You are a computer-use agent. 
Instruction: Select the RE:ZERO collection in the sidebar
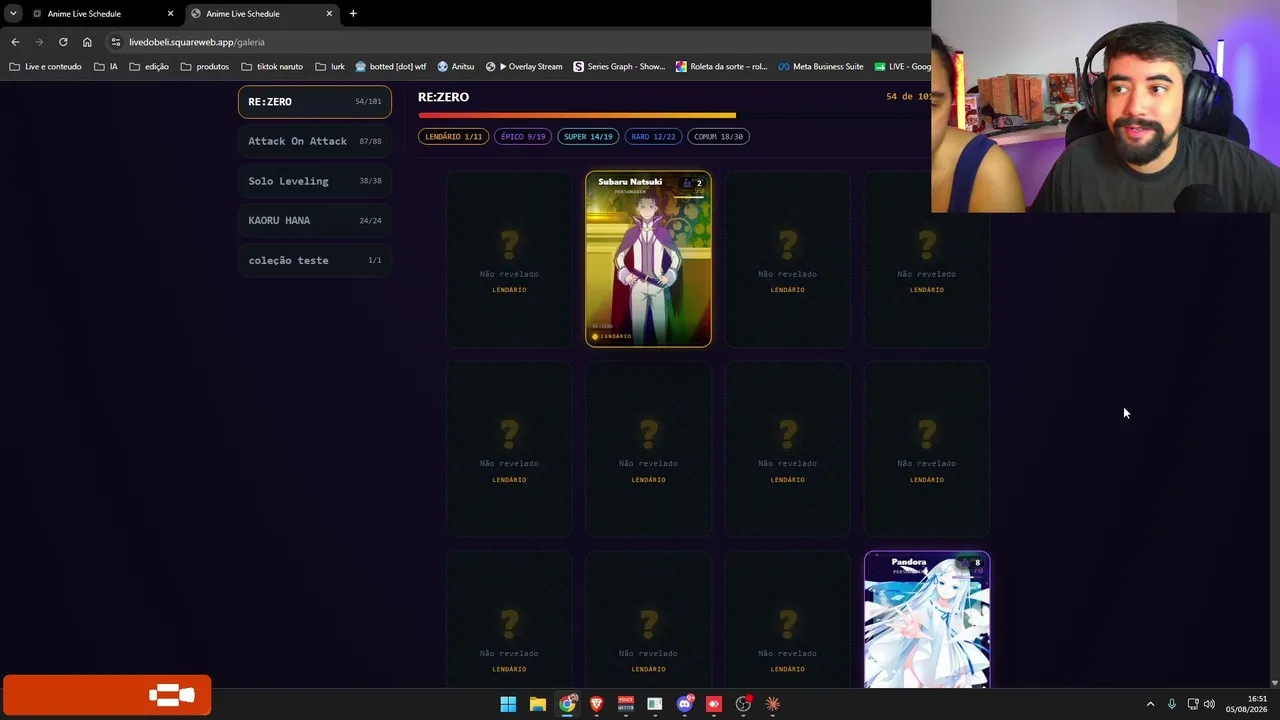pyautogui.click(x=315, y=102)
